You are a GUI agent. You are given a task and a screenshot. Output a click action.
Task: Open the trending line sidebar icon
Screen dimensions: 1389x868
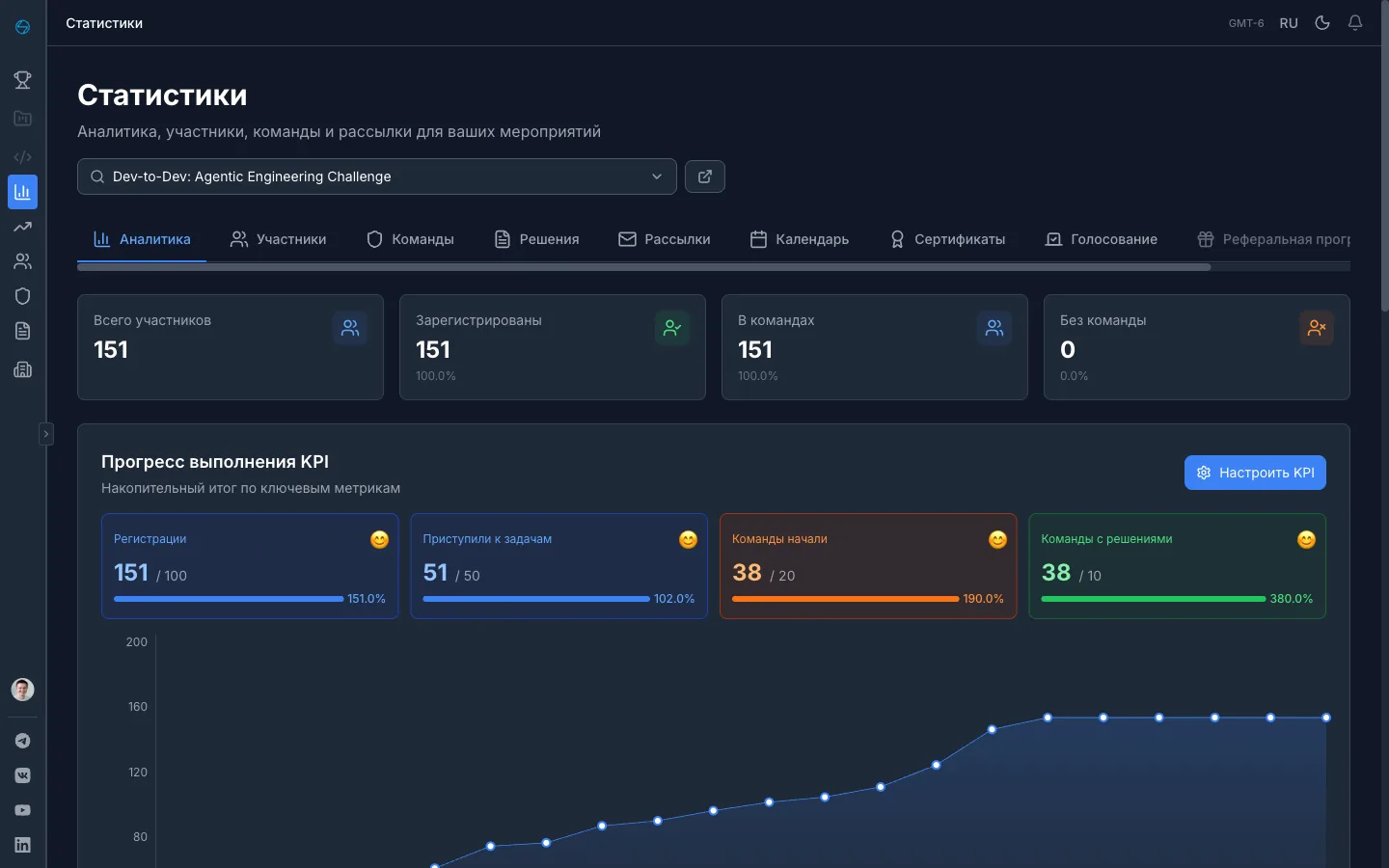click(x=22, y=227)
